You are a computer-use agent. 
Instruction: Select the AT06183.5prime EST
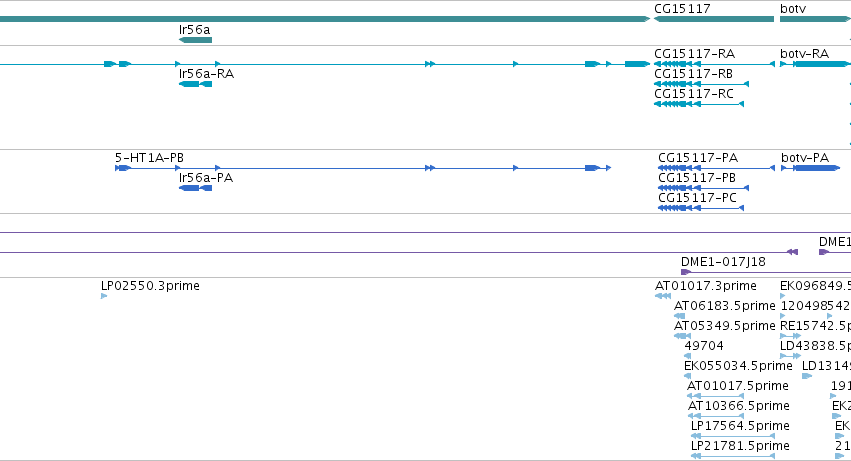(679, 316)
